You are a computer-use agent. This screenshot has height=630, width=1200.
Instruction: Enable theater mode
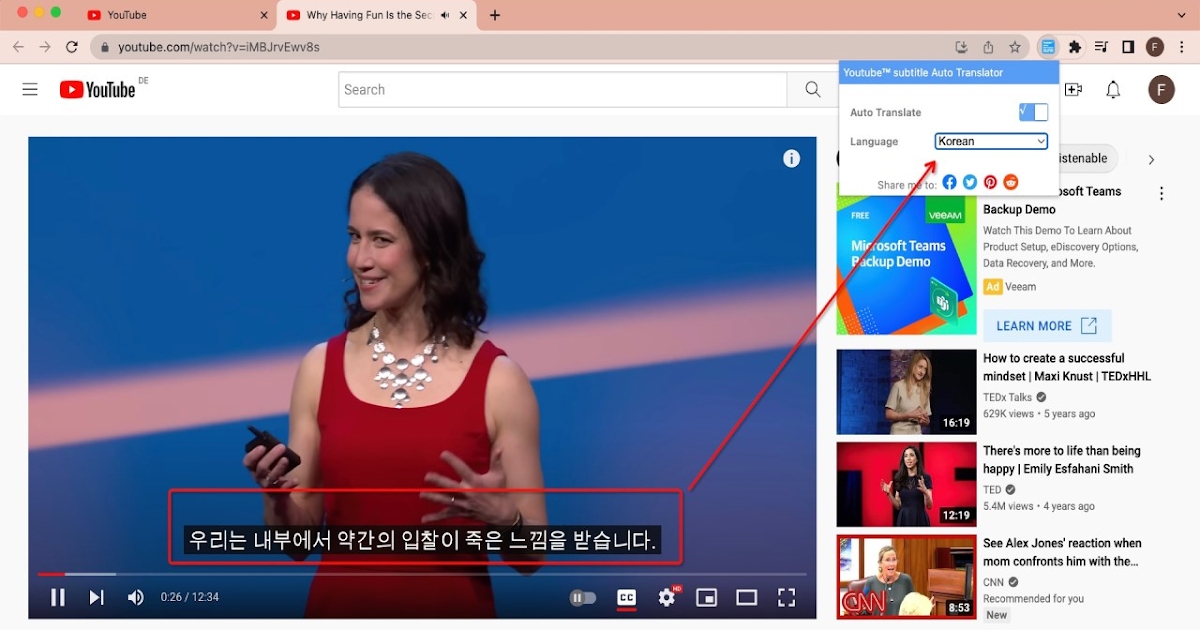(x=747, y=597)
